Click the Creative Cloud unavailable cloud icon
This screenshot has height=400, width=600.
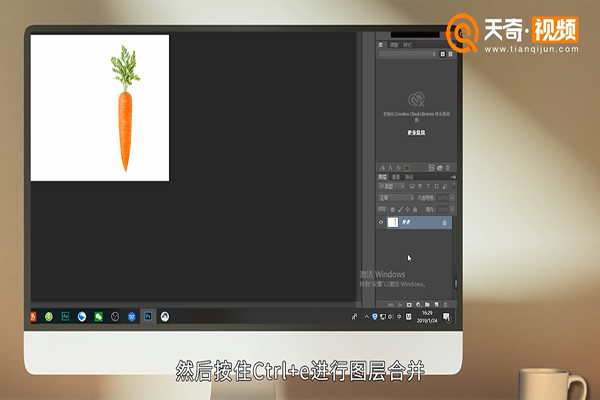(416, 99)
